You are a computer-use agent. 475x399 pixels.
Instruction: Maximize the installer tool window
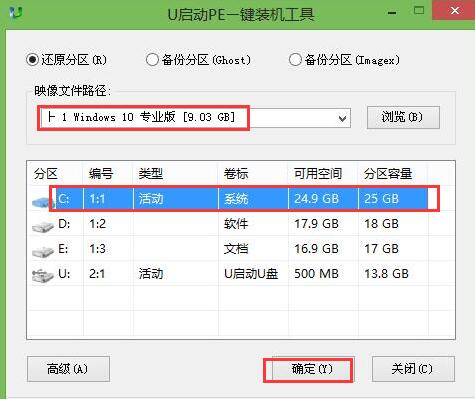419,11
